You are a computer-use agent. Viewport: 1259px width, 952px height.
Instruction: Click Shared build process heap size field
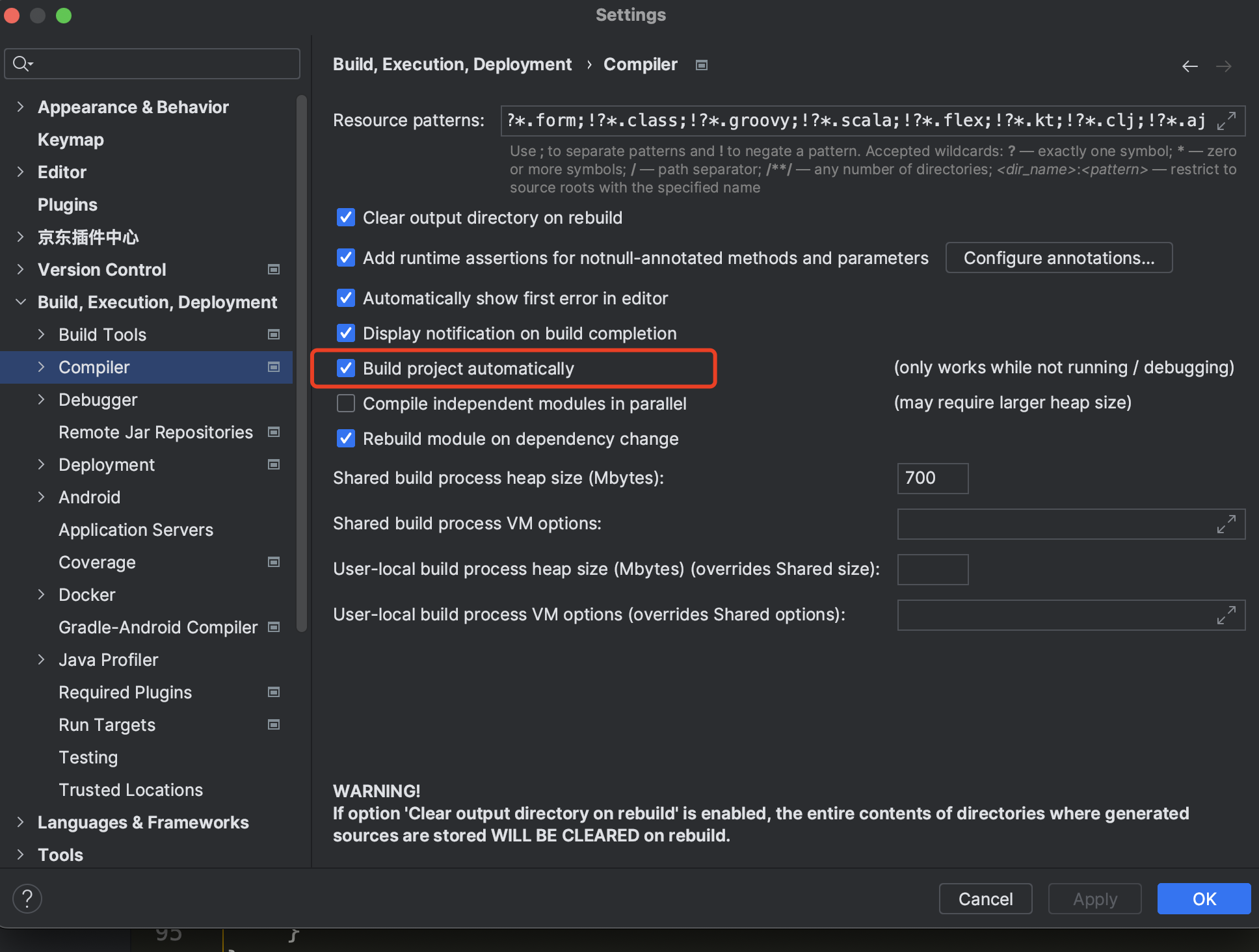tap(932, 479)
